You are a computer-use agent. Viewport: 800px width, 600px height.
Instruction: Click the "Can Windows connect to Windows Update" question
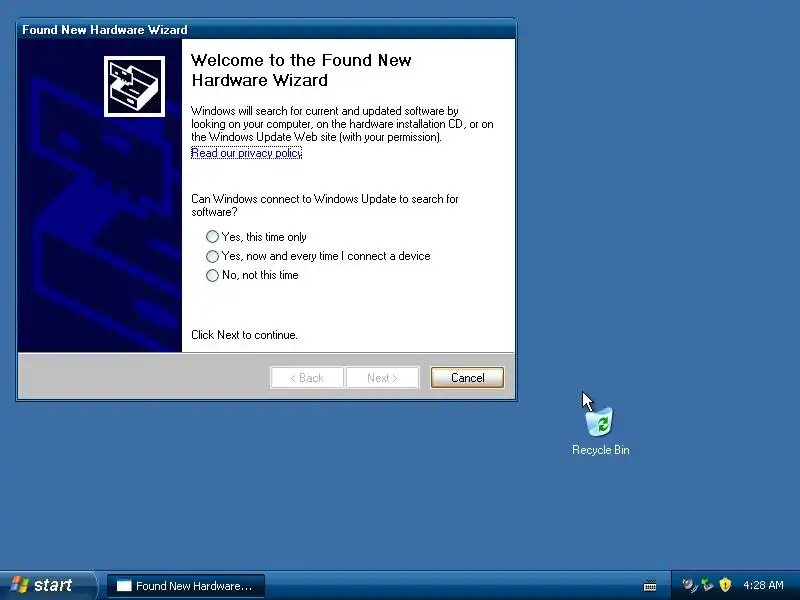[324, 205]
